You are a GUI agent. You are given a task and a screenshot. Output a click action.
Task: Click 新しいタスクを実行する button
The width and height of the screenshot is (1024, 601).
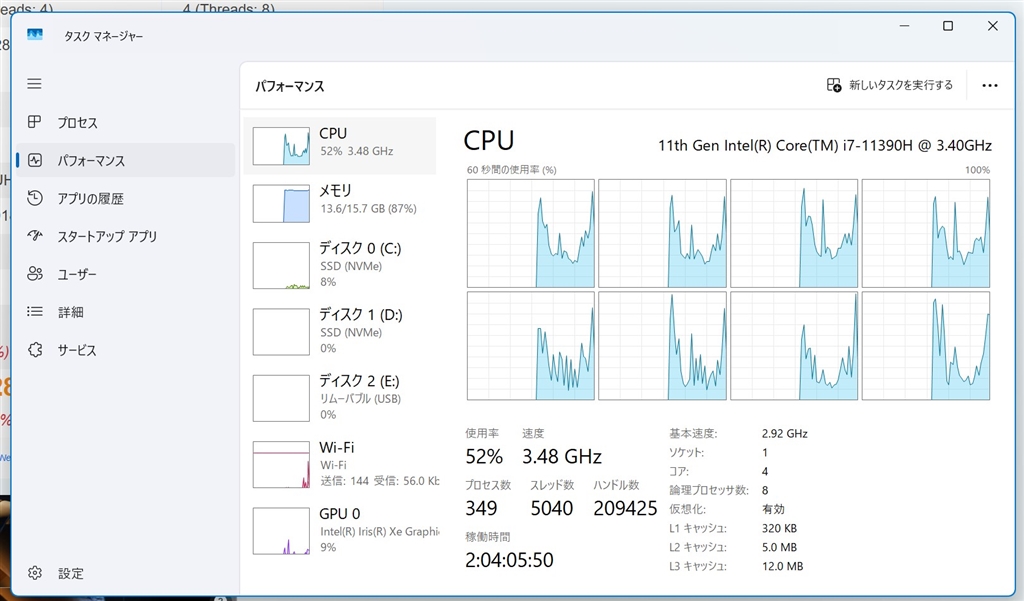click(890, 85)
